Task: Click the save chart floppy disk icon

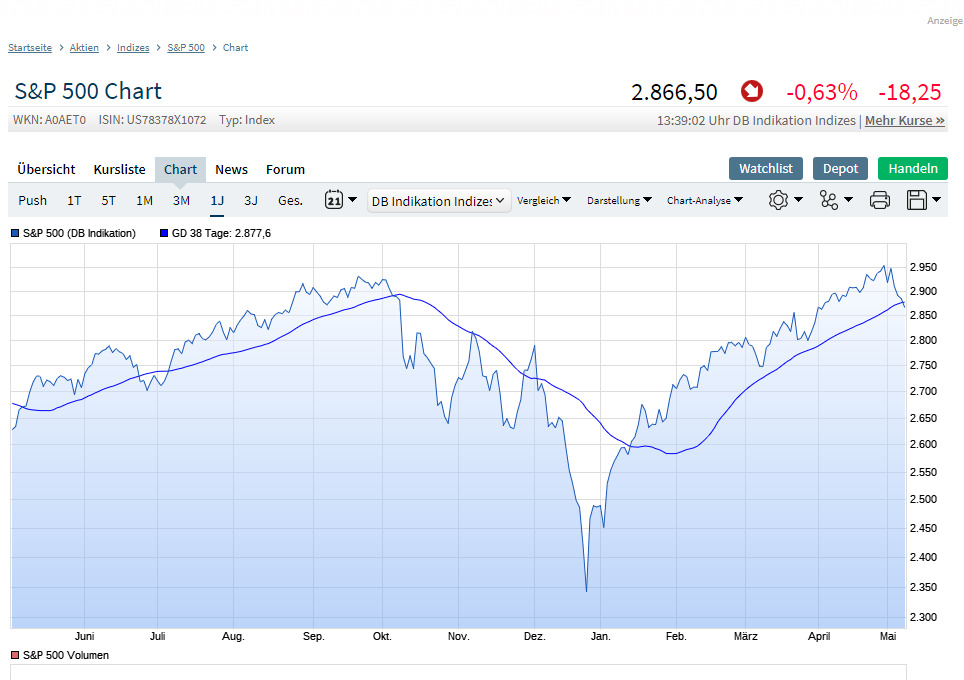Action: [923, 200]
